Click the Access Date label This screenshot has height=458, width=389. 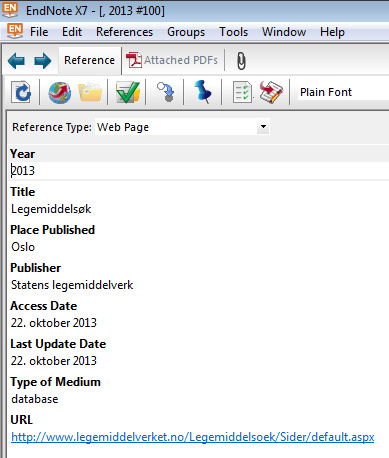coord(44,306)
